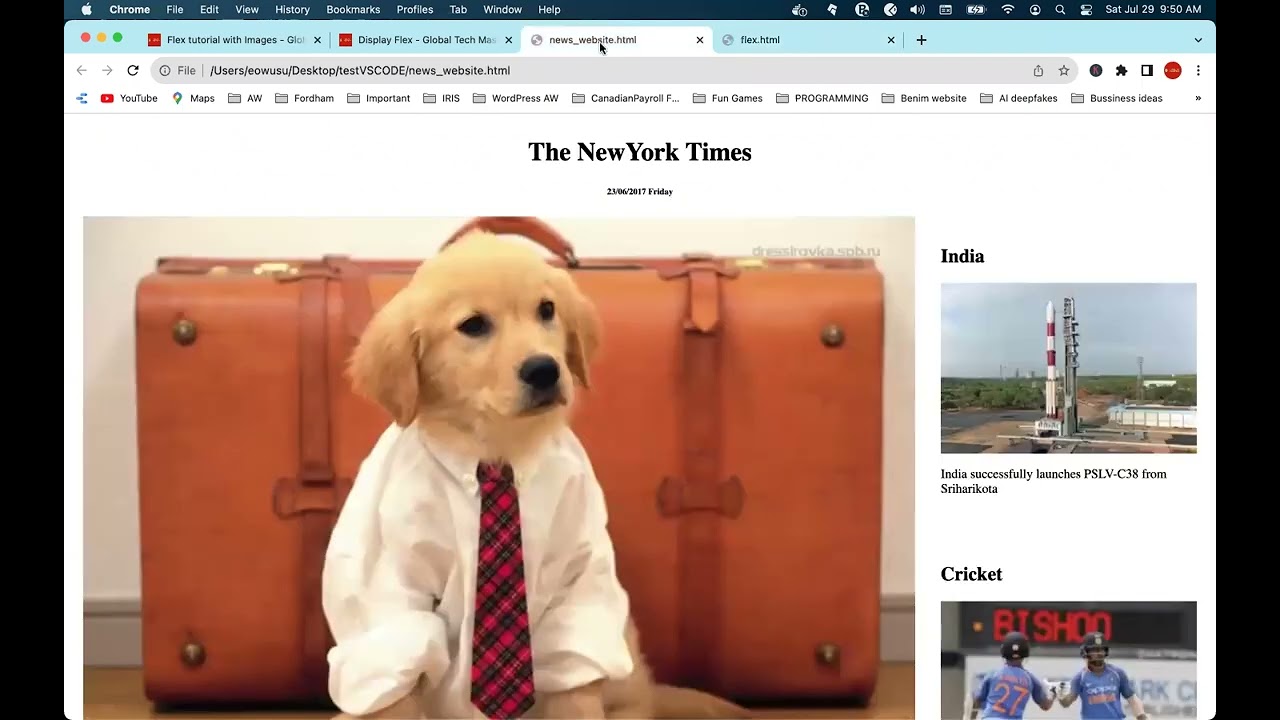Open the YouTube bookmark

tap(129, 98)
